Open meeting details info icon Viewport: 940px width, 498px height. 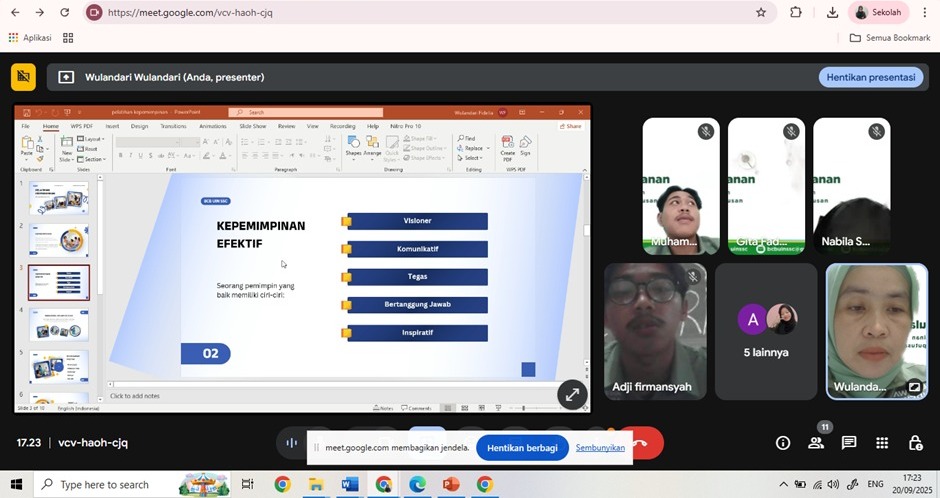coord(783,443)
